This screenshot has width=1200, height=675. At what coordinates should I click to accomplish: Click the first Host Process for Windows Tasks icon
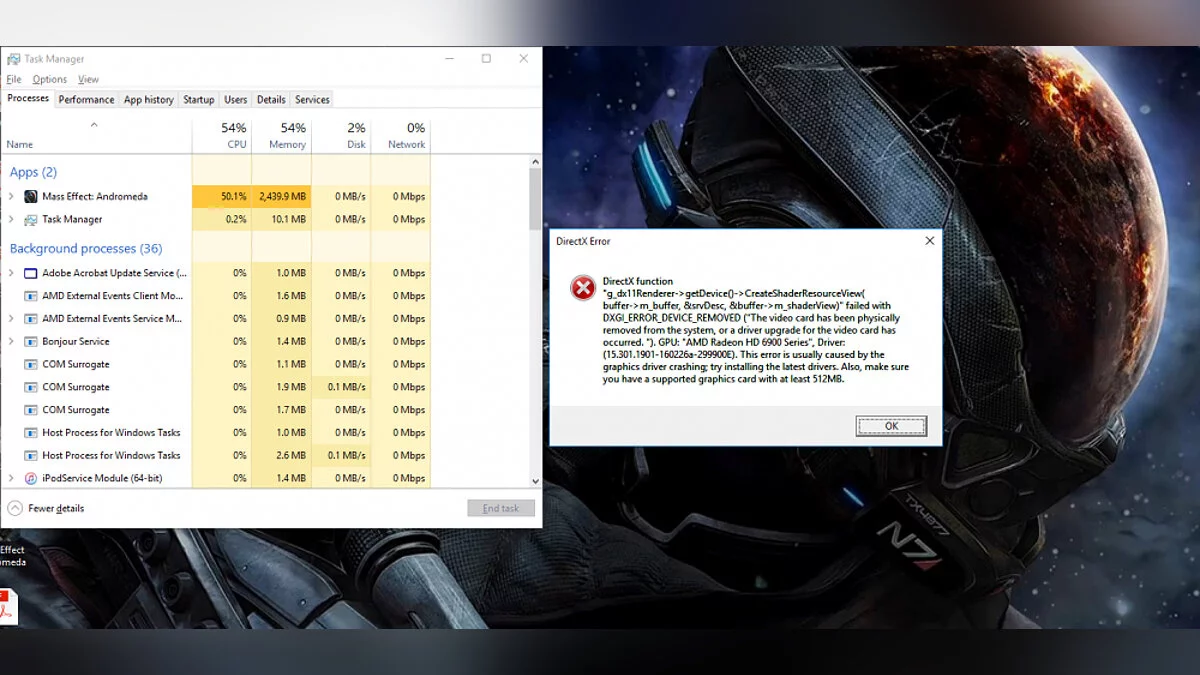tap(31, 433)
